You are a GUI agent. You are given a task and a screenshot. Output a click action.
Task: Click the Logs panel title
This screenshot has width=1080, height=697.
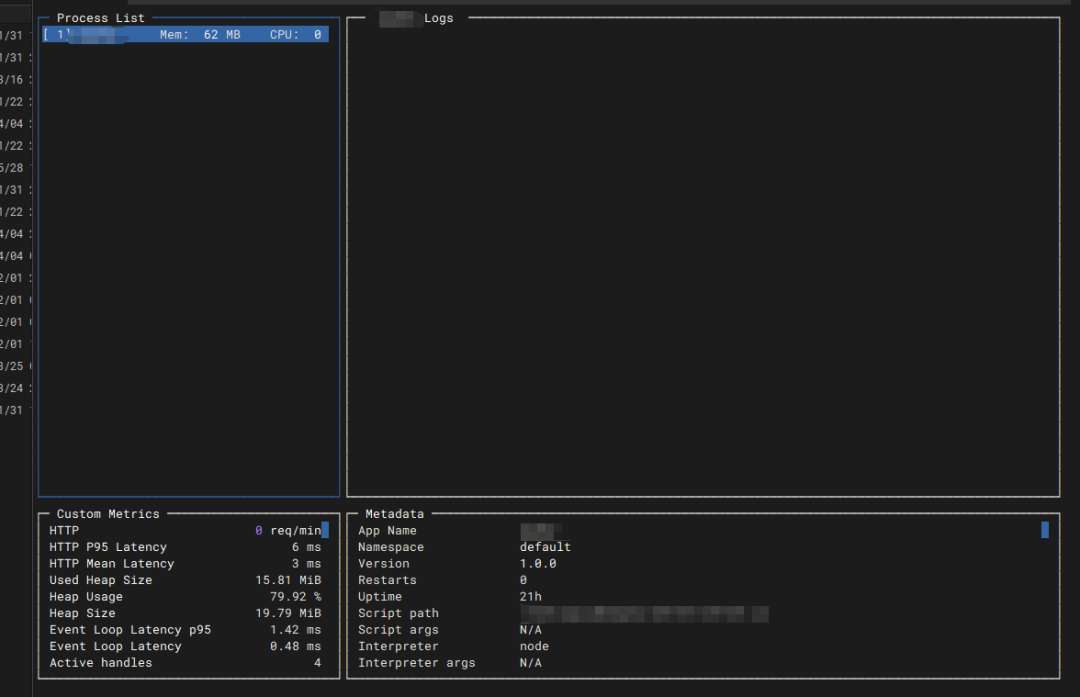pos(439,18)
